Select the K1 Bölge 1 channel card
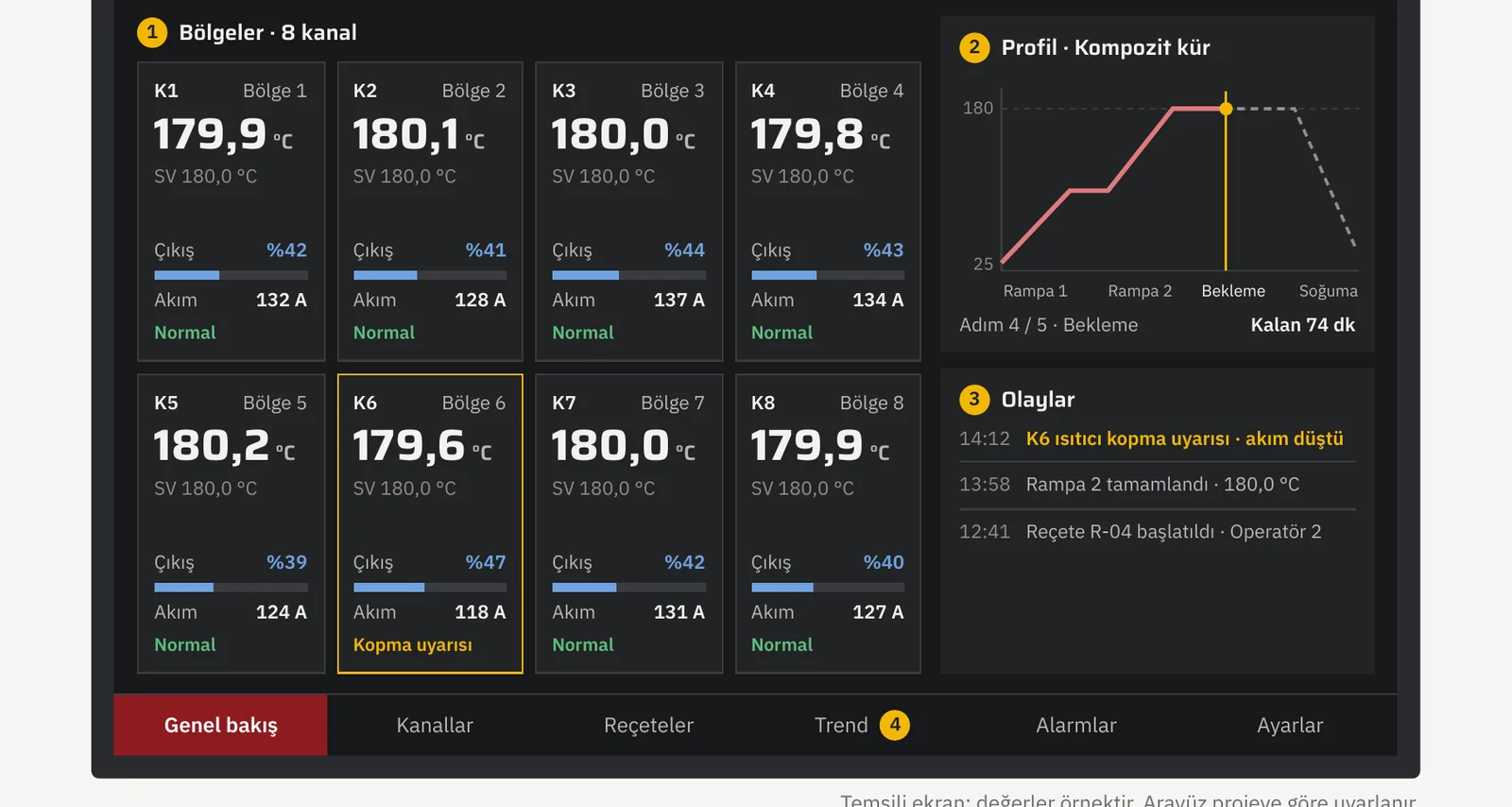Screen dimensions: 1512x807 click(x=232, y=212)
